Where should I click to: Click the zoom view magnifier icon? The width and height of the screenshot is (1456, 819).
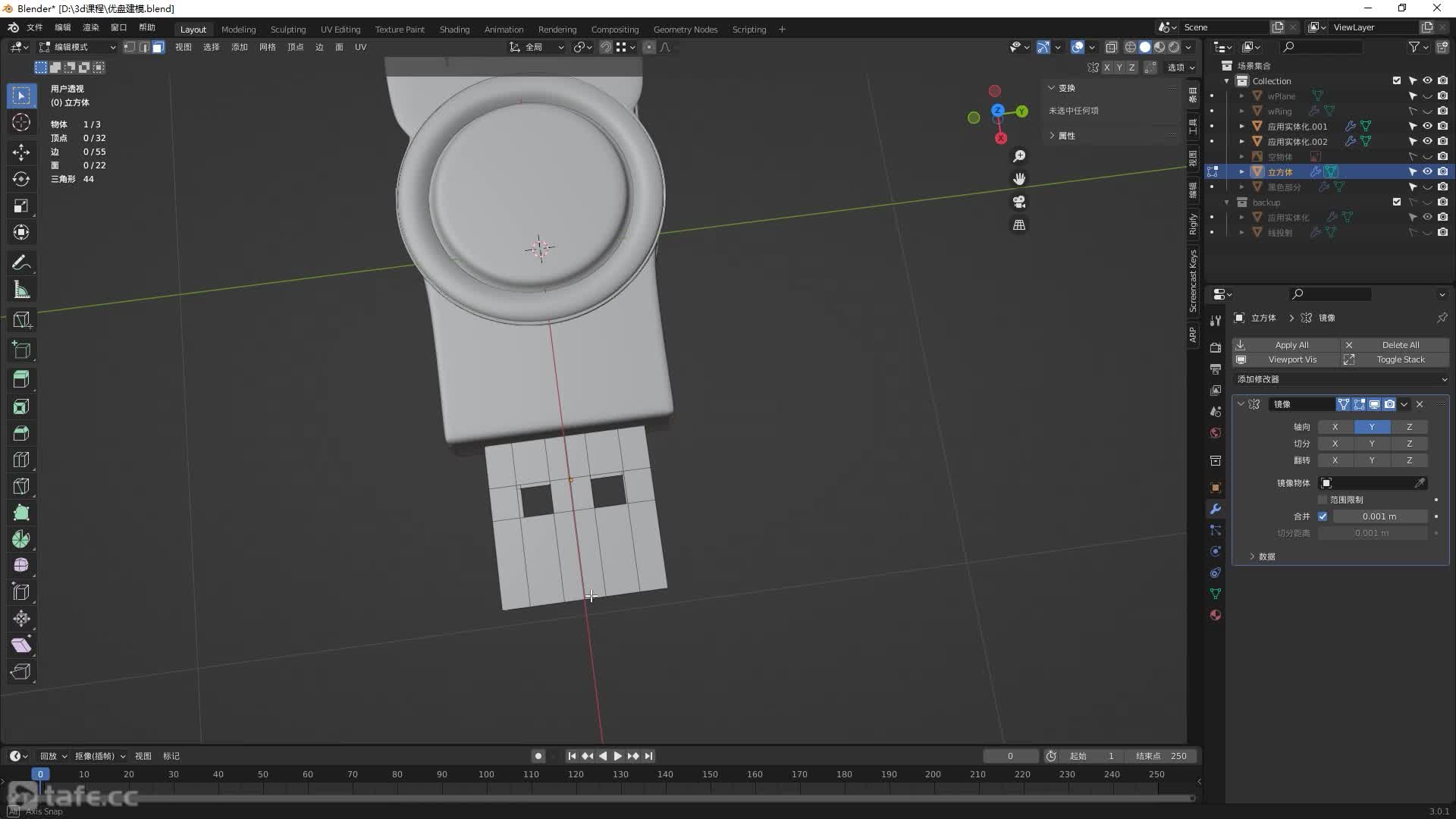click(1019, 156)
